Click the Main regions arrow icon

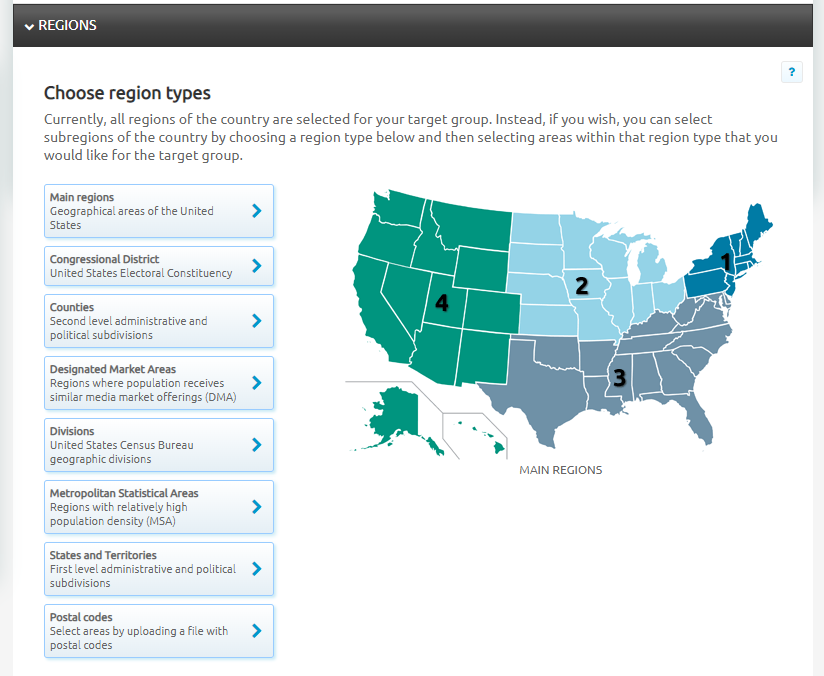coord(257,211)
